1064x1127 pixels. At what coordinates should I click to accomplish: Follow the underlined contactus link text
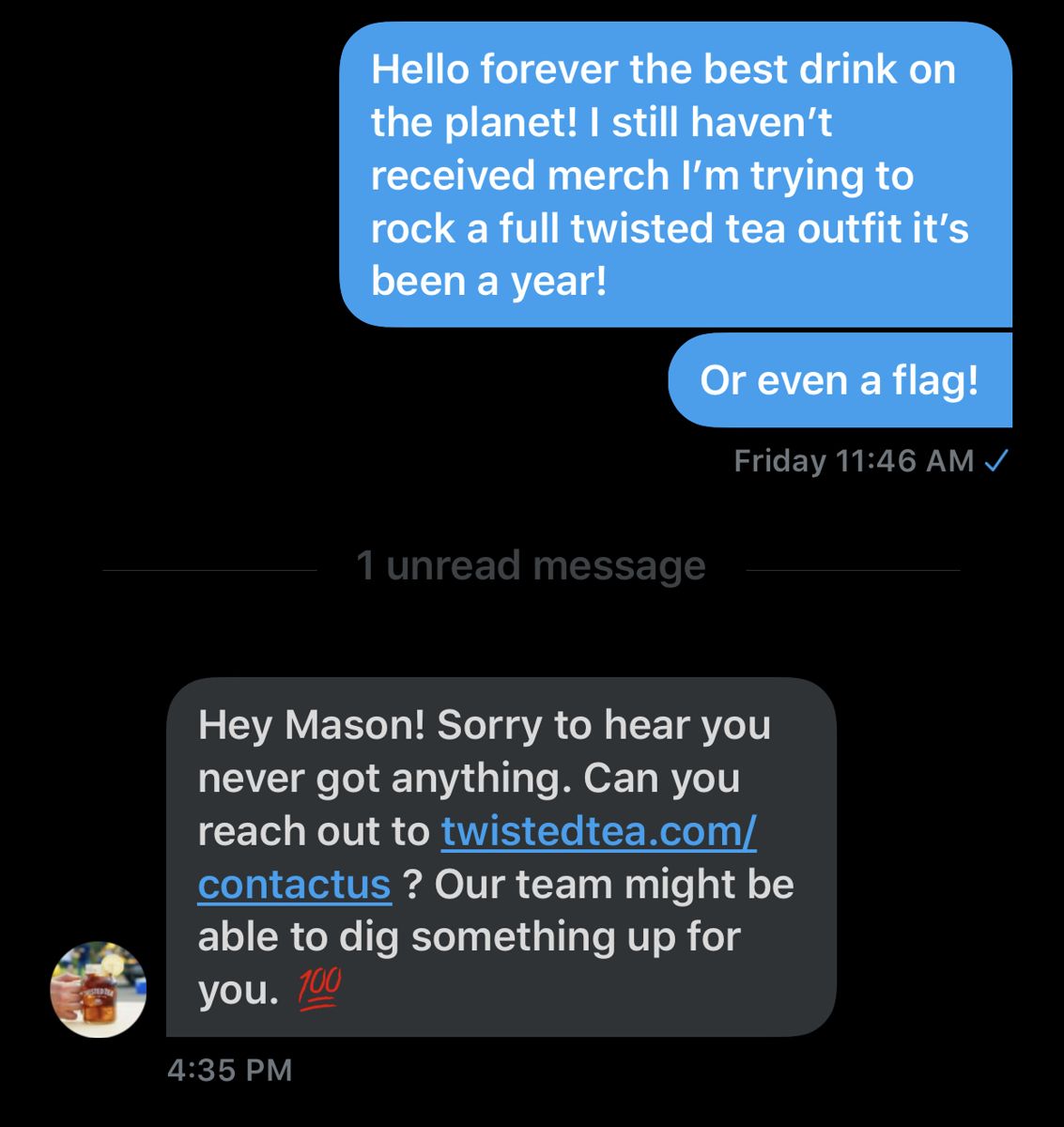click(294, 885)
